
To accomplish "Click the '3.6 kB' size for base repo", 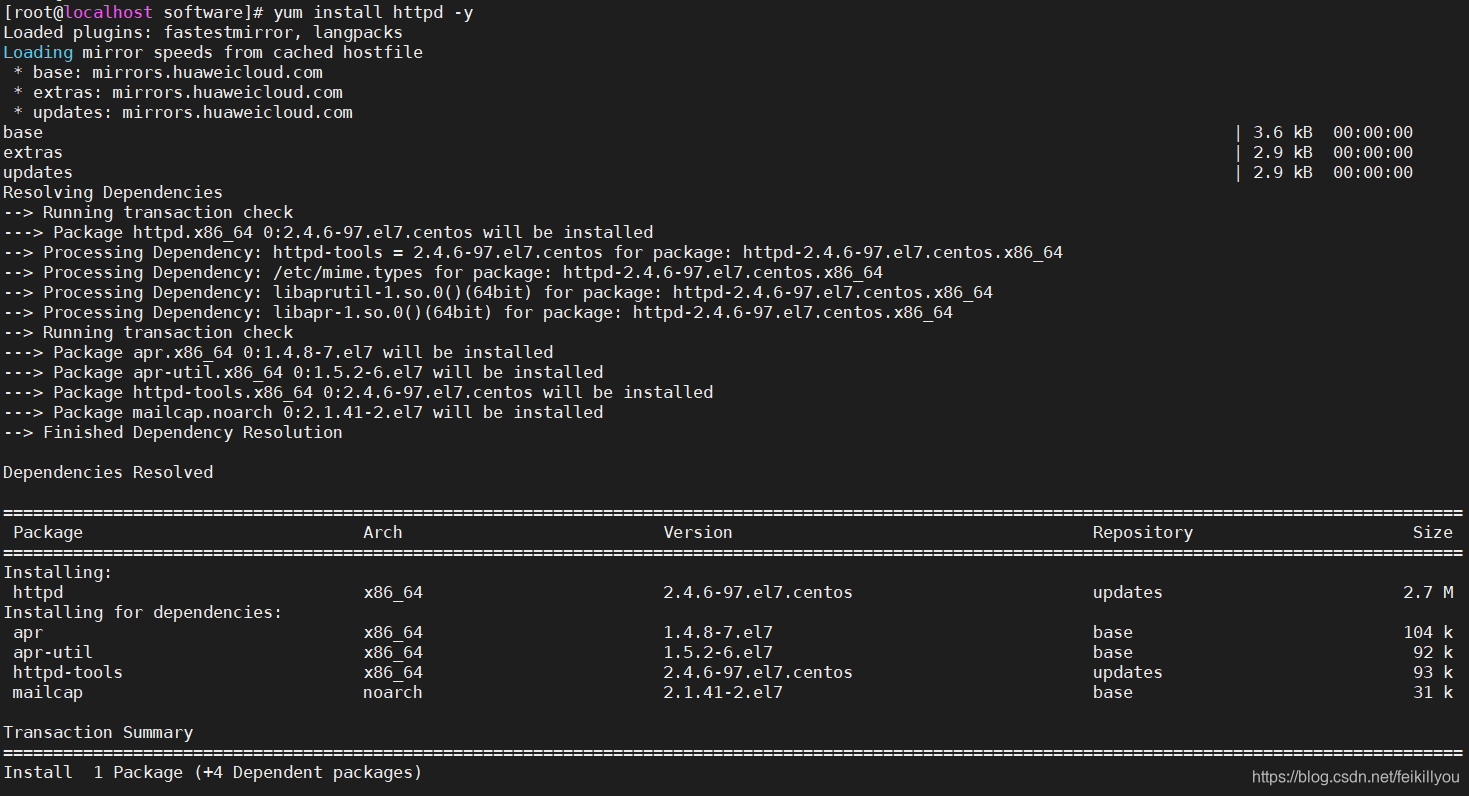I will [x=1283, y=132].
